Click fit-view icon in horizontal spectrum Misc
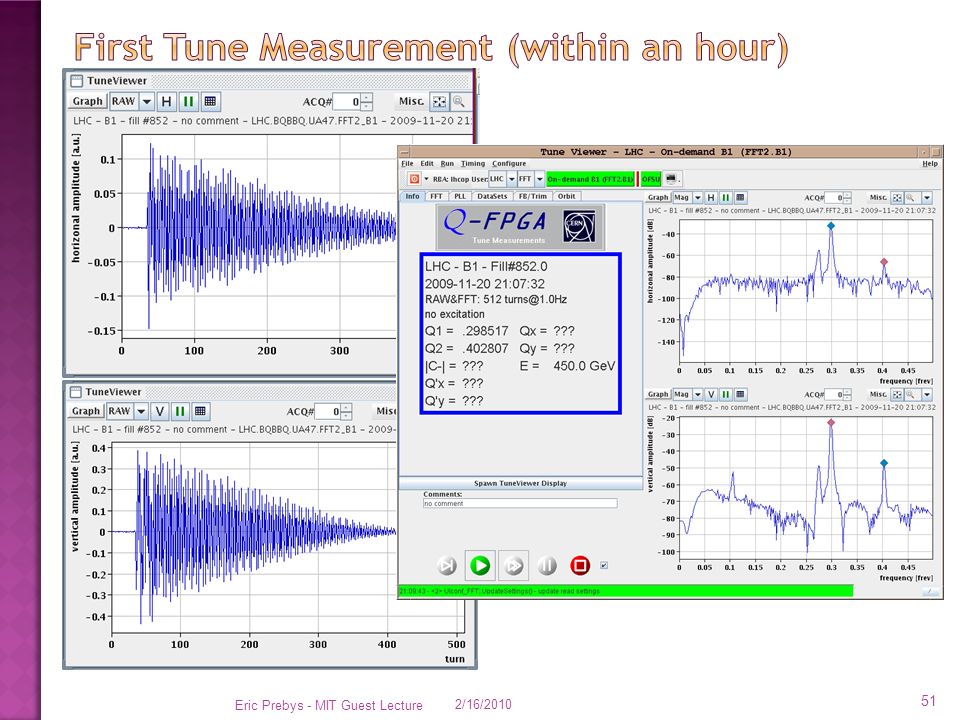 coord(897,198)
